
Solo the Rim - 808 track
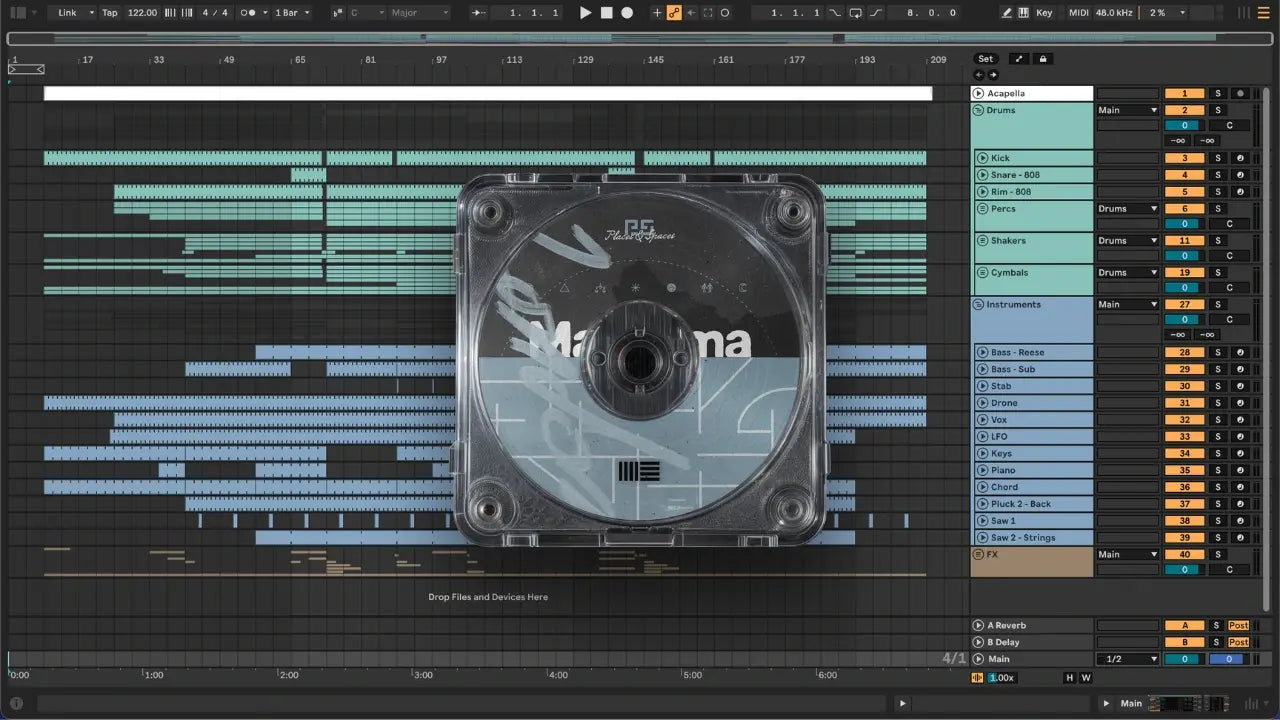[x=1218, y=192]
